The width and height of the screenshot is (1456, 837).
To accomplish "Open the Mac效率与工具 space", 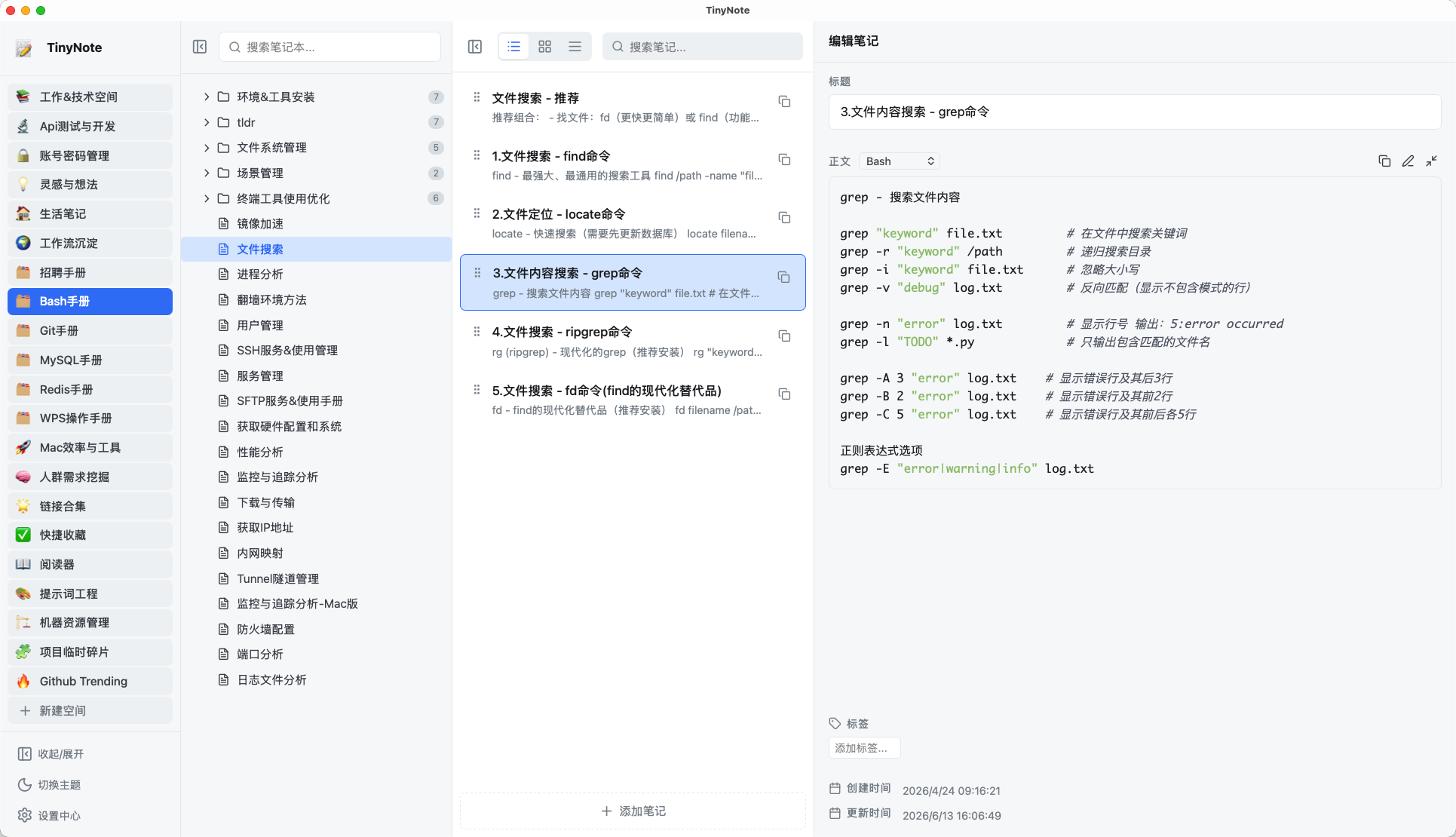I will tap(90, 447).
